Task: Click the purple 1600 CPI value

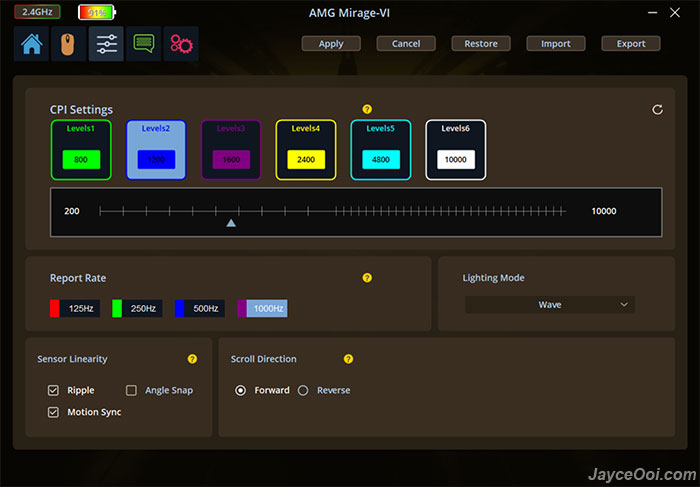Action: pyautogui.click(x=231, y=159)
